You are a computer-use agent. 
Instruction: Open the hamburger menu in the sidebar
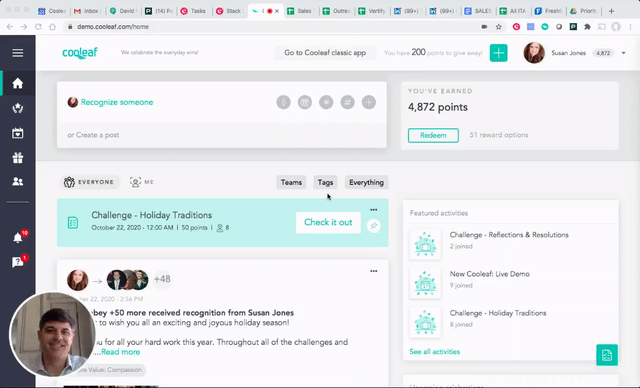[18, 53]
